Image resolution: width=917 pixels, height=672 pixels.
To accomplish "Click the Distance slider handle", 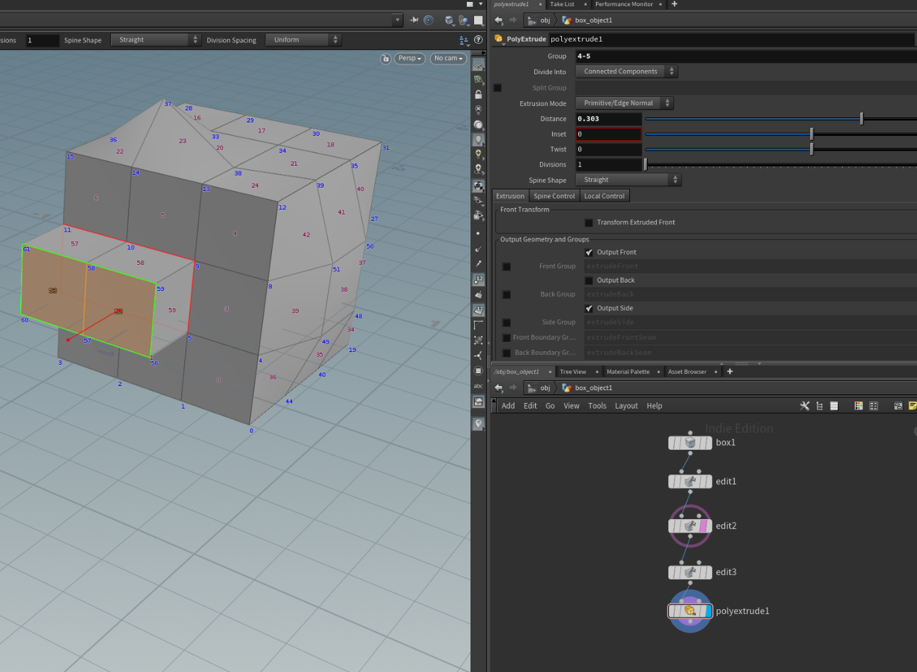I will coord(861,119).
